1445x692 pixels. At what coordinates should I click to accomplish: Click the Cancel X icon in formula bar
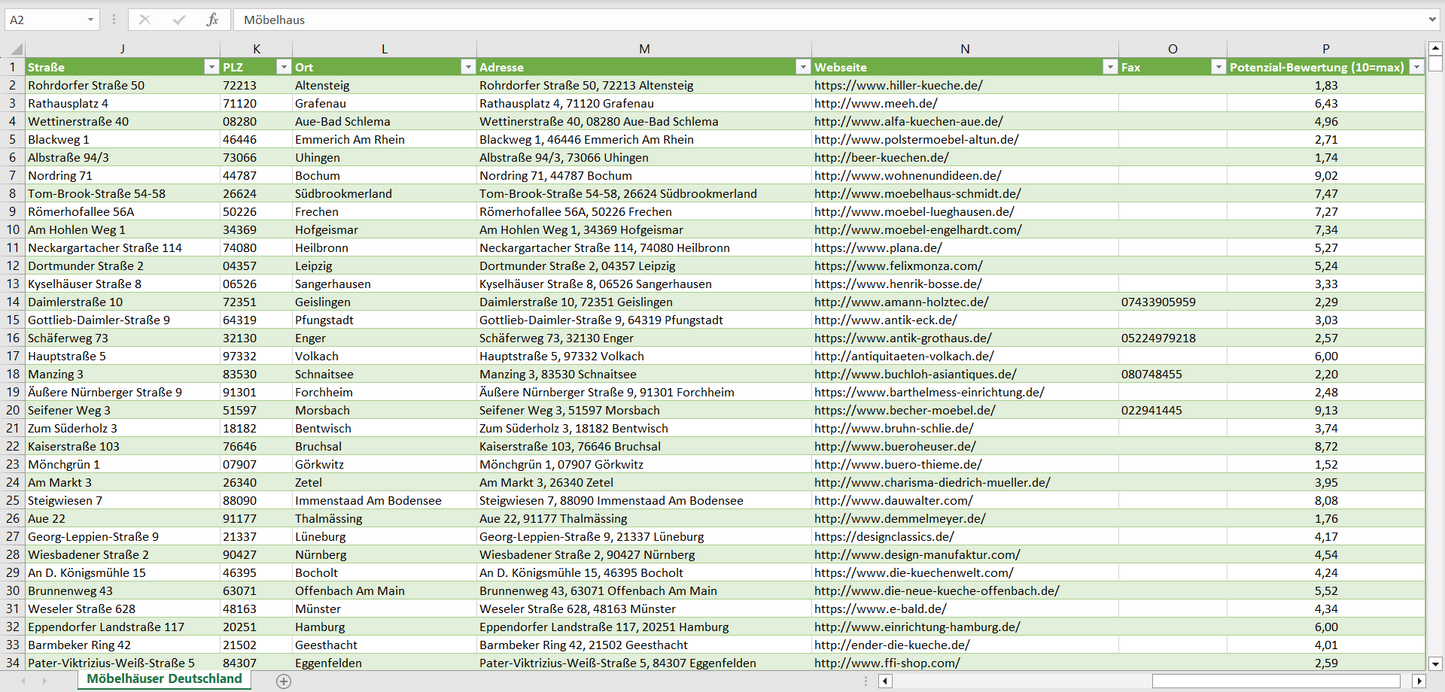point(145,20)
